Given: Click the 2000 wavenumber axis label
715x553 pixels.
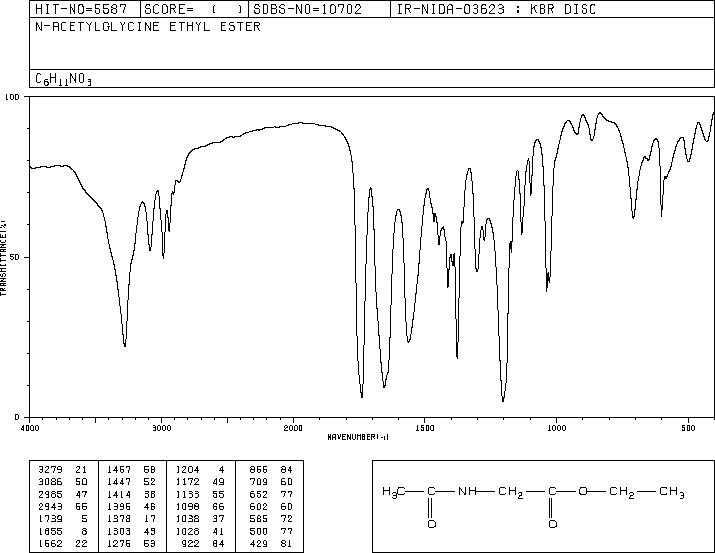Looking at the screenshot, I should [293, 428].
